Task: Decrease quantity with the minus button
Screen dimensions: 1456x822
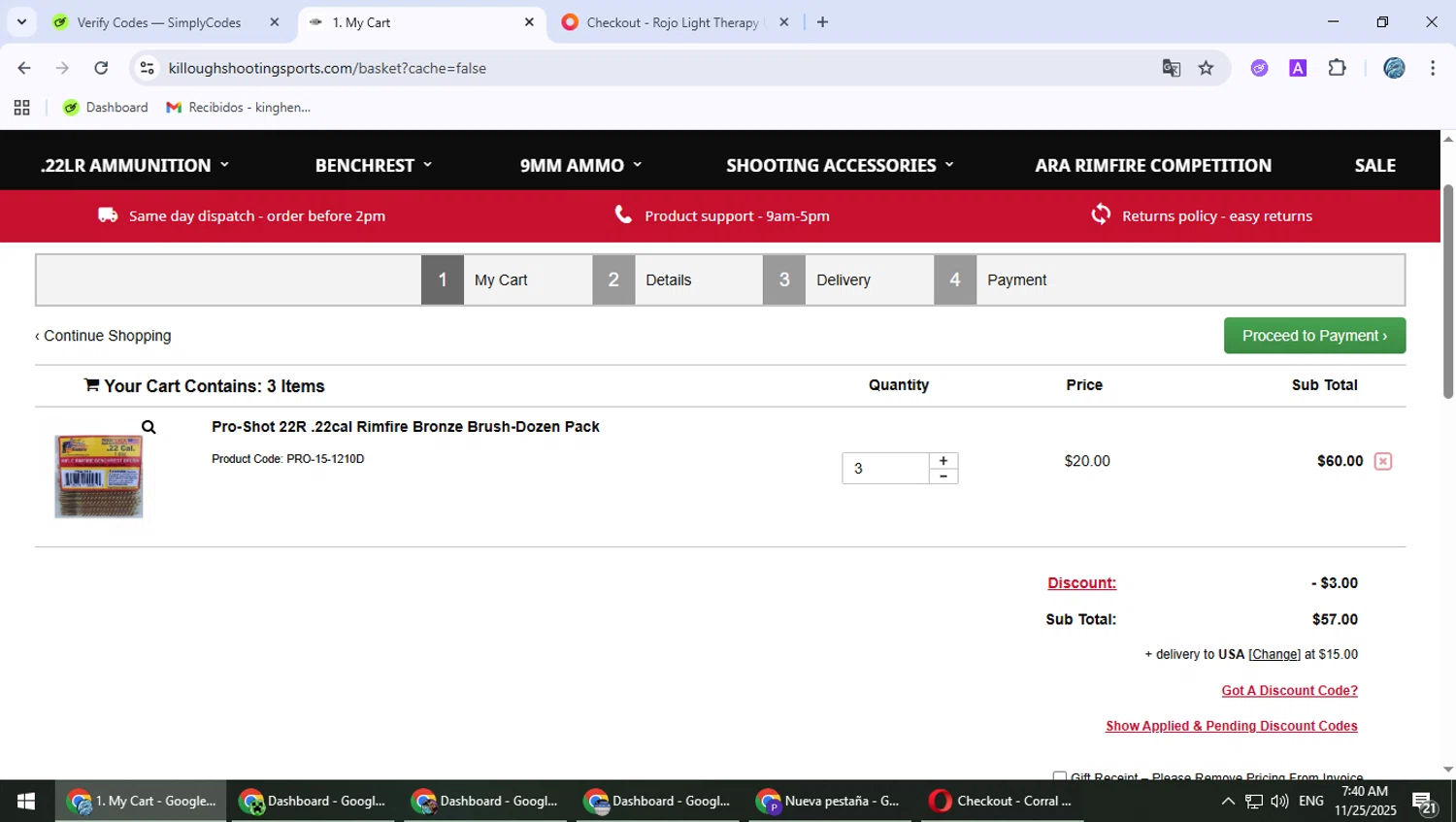Action: [x=943, y=477]
